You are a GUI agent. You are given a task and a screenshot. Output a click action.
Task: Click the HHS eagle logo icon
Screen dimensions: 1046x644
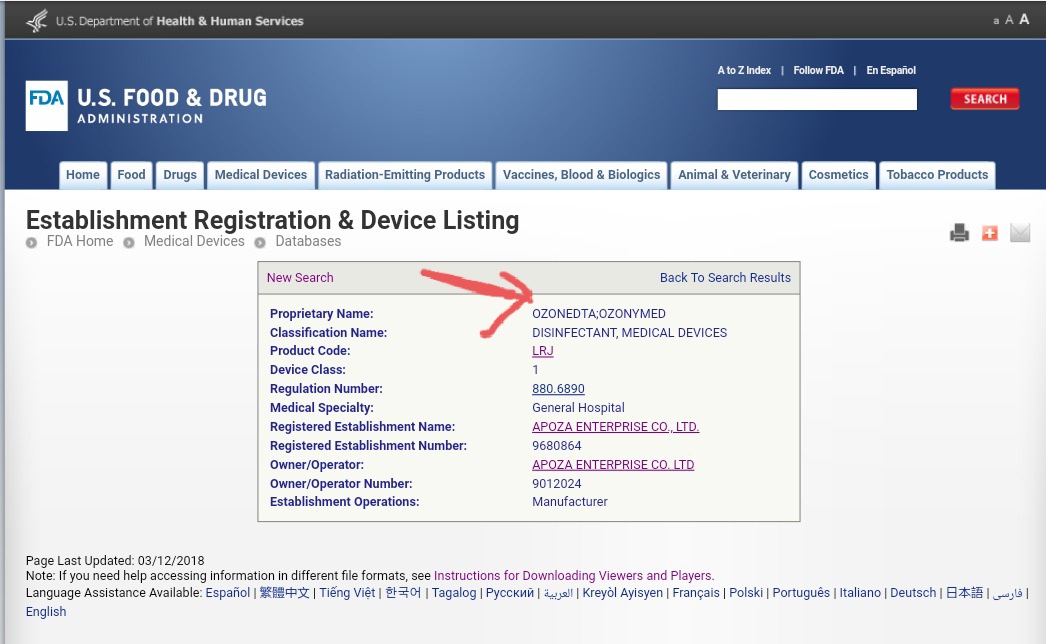[37, 21]
